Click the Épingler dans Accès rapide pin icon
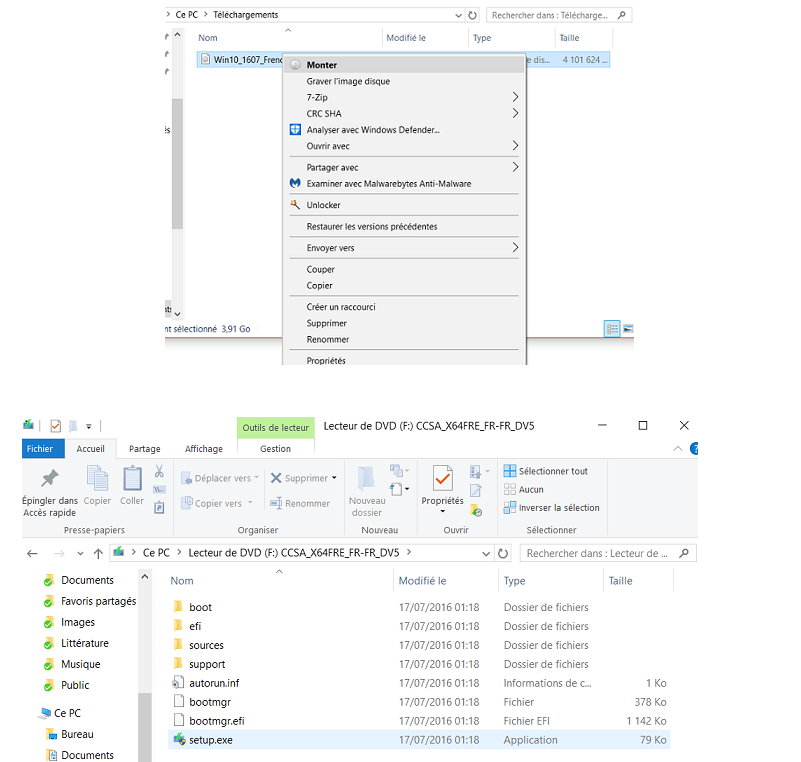This screenshot has width=801, height=762. pos(50,479)
